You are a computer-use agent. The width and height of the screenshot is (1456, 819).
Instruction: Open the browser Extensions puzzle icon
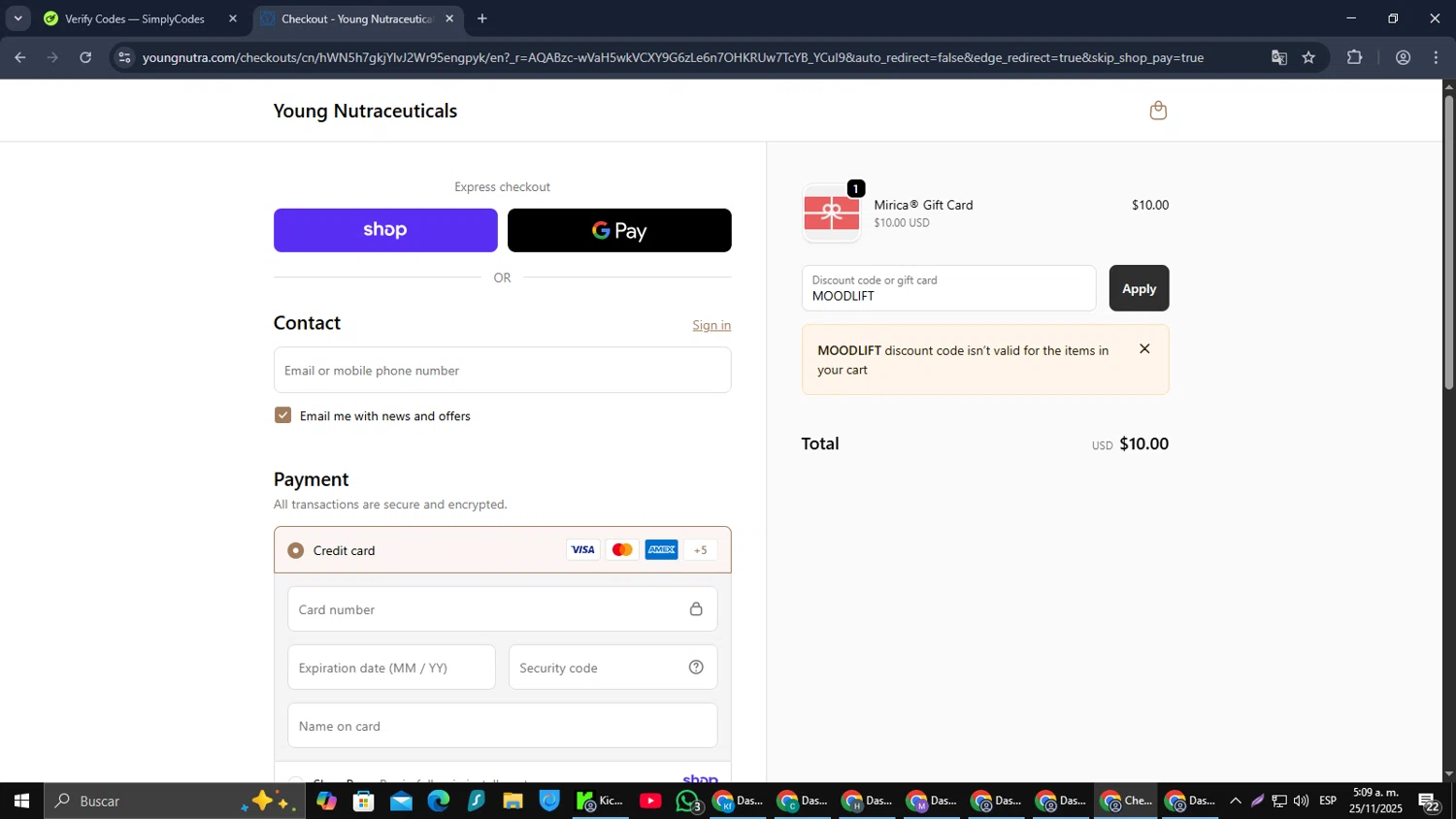pyautogui.click(x=1355, y=57)
